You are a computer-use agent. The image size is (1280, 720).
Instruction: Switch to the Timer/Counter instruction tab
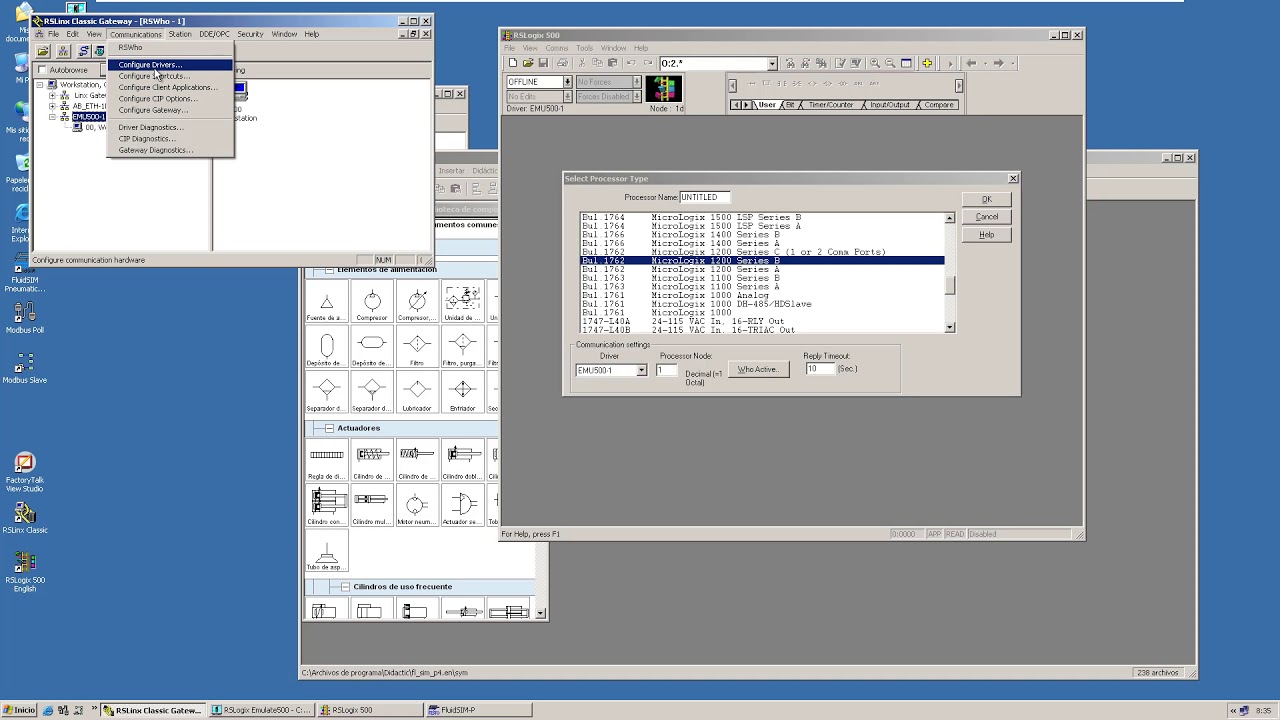coord(830,105)
